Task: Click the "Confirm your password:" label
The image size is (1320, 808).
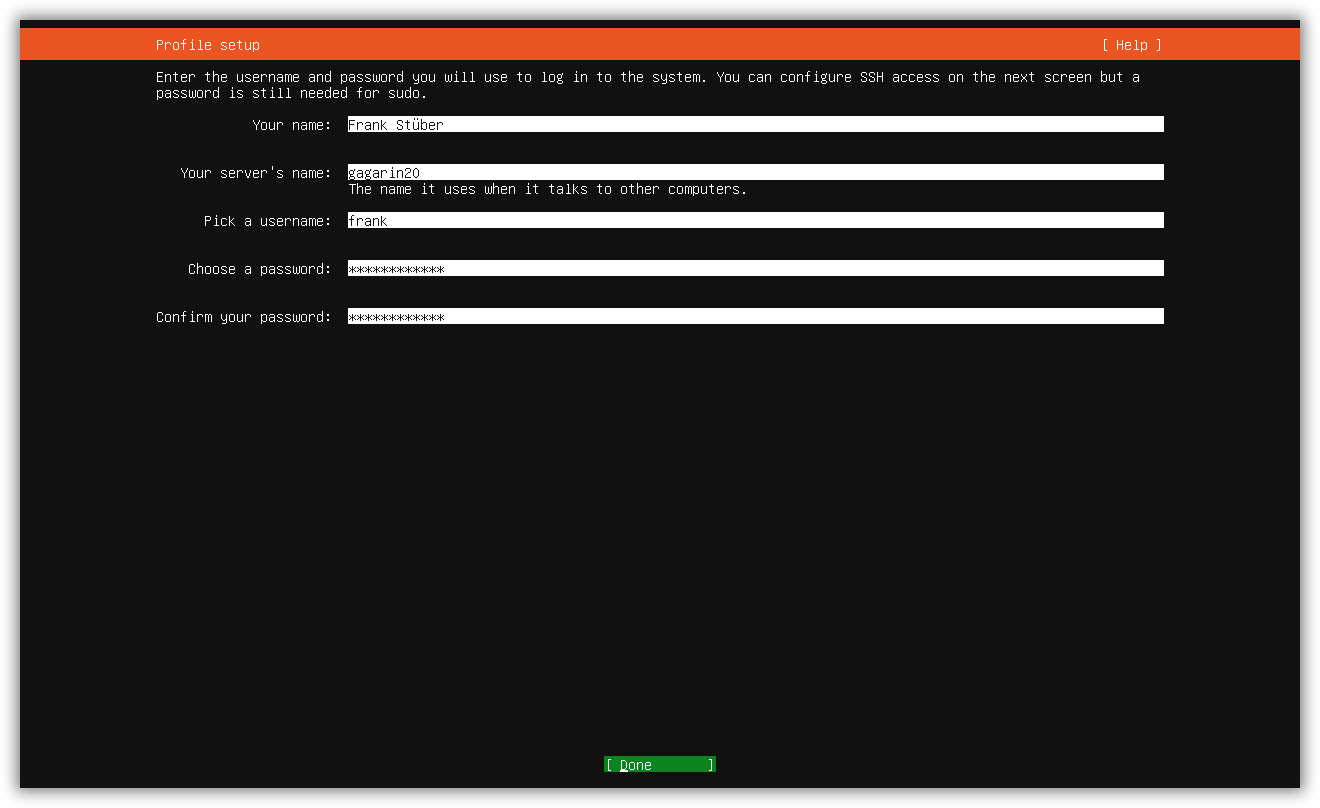Action: click(244, 317)
